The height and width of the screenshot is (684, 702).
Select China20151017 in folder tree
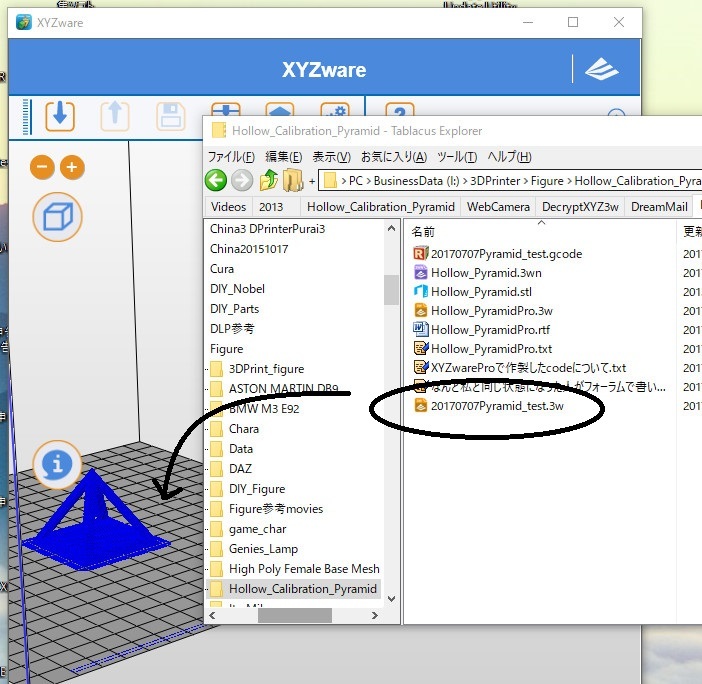249,249
